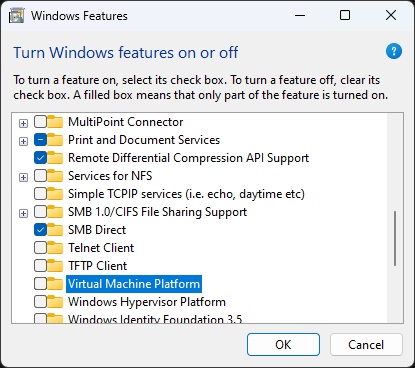The image size is (415, 368).
Task: Toggle the Print and Document Services checkbox
Action: (x=40, y=140)
